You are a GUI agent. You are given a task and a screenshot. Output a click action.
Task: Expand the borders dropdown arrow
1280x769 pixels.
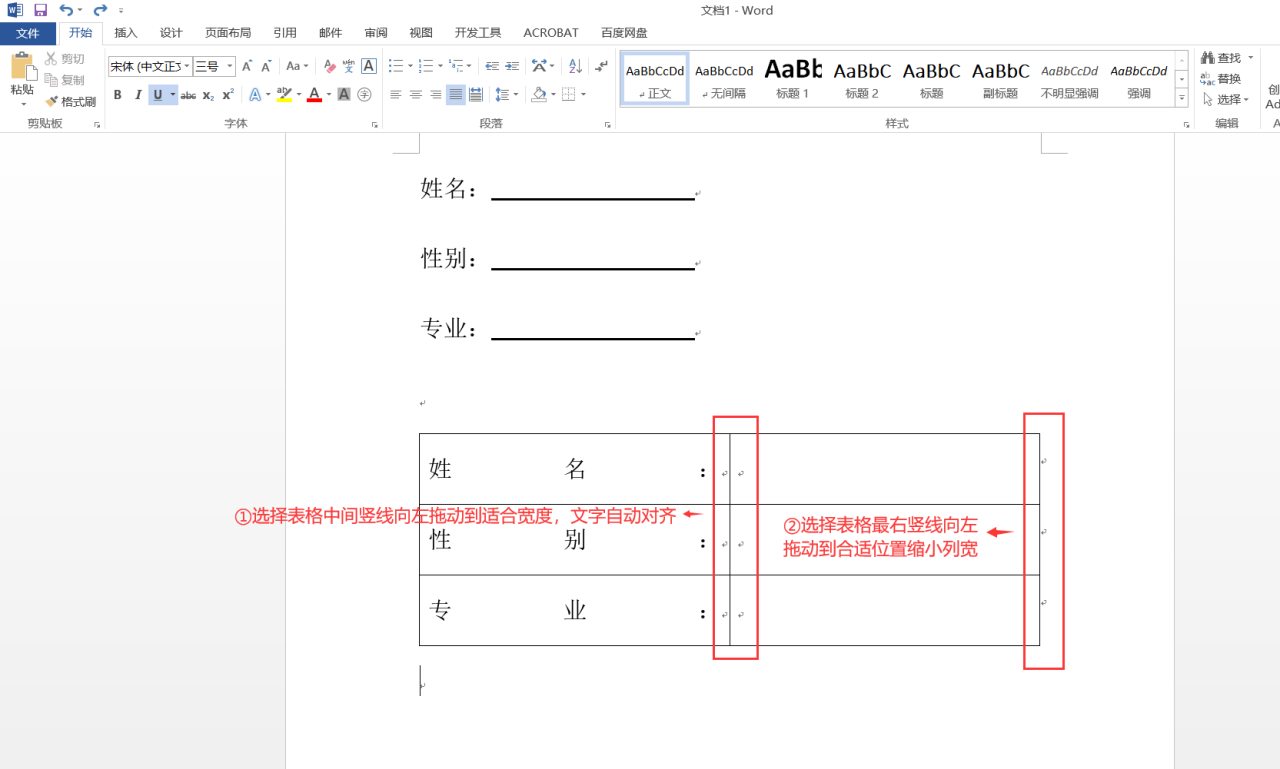click(x=583, y=95)
